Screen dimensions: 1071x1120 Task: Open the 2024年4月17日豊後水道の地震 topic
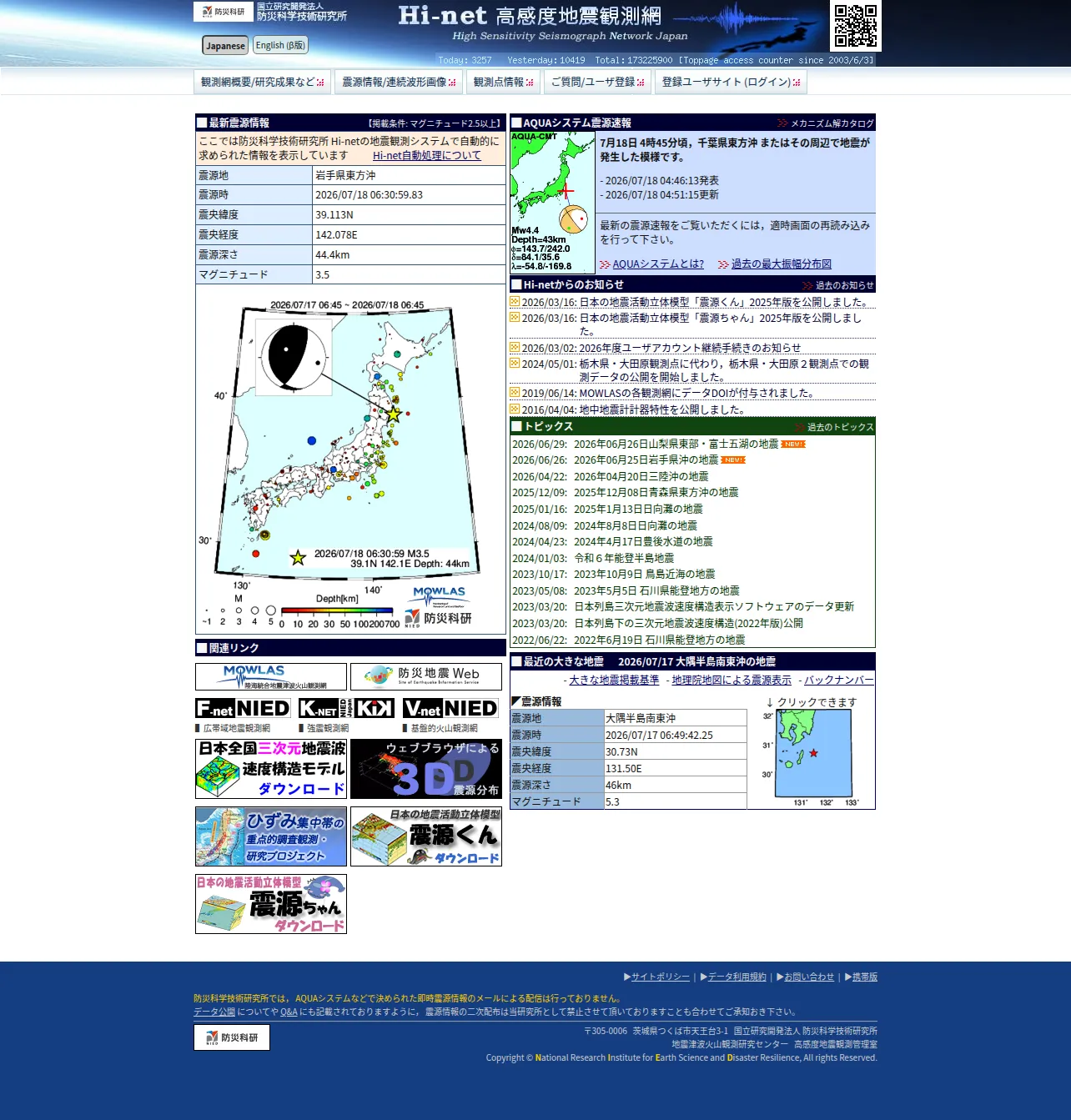click(x=643, y=542)
